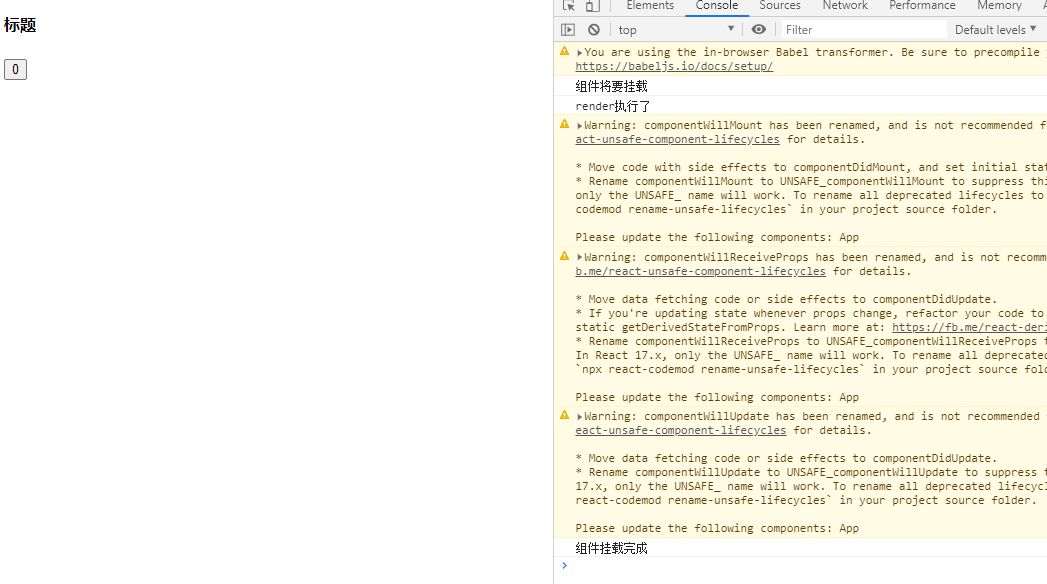
Task: Click the 0 counter button
Action: pos(15,69)
